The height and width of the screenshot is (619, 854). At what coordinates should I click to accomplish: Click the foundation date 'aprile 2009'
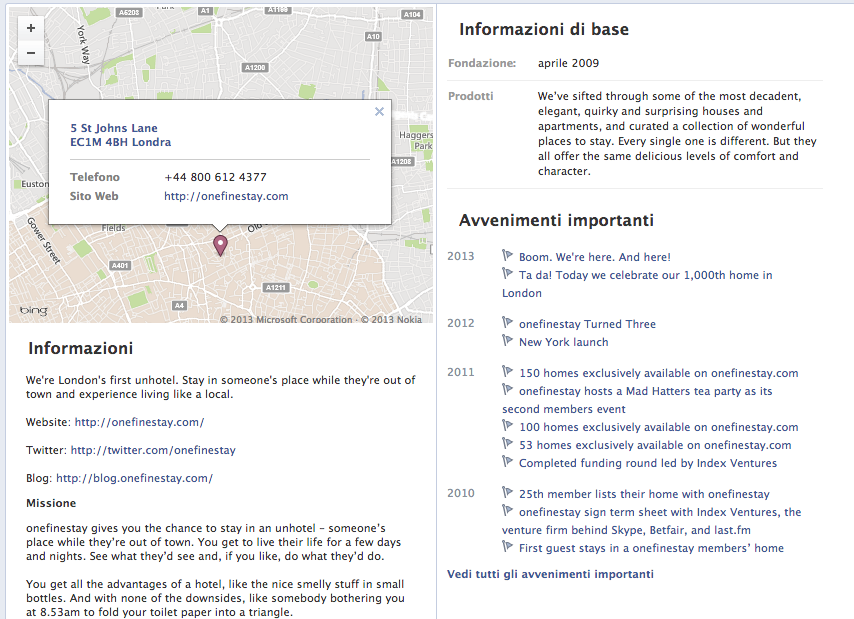point(568,63)
